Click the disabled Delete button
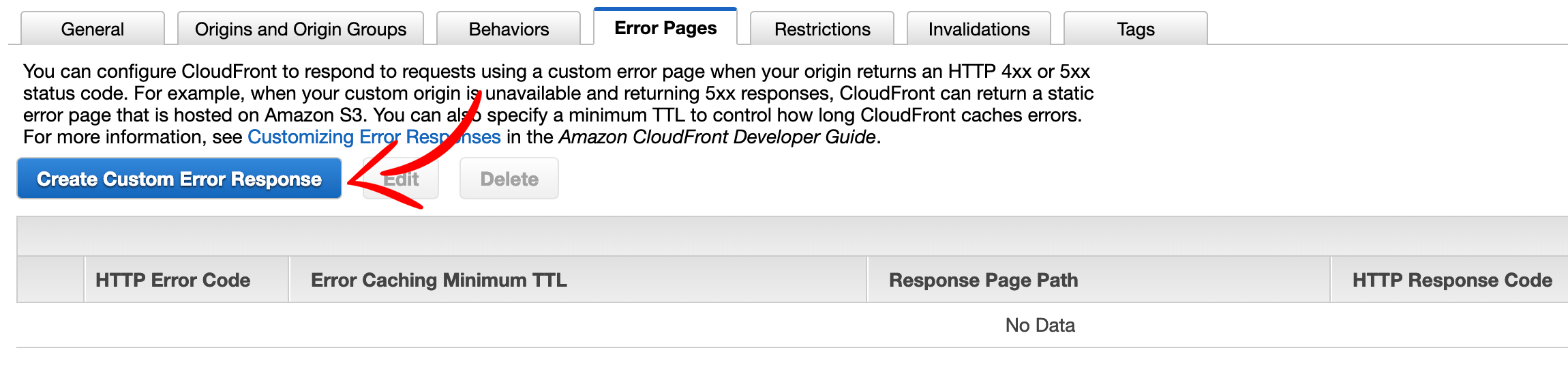This screenshot has height=385, width=1568. coord(509,179)
